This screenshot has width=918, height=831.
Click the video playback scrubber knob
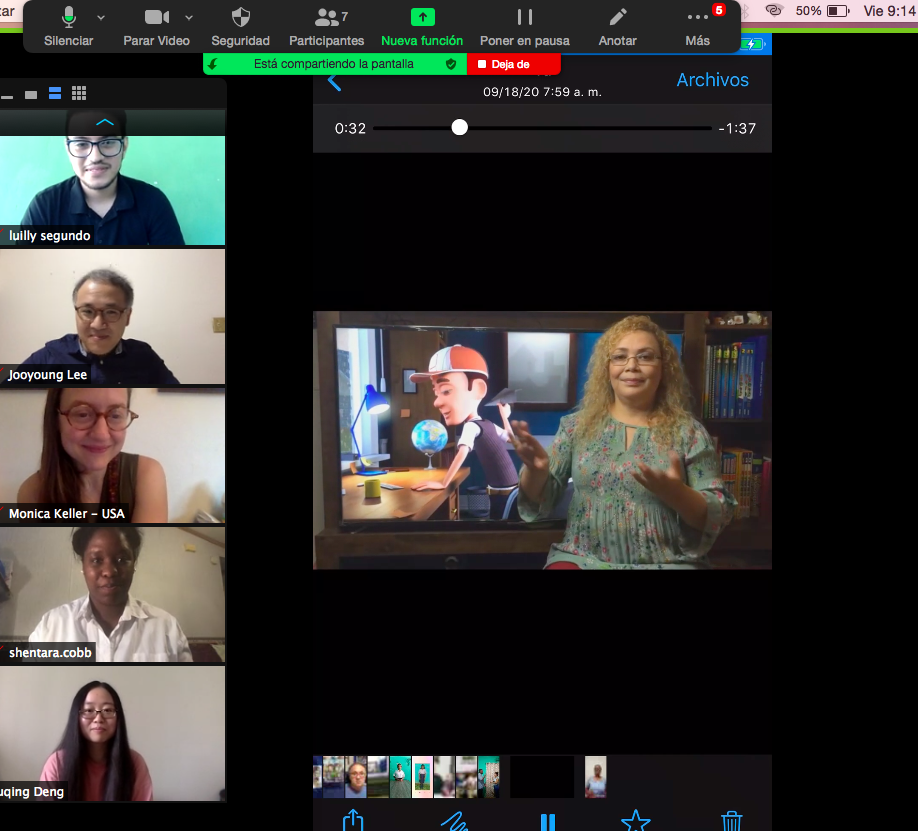tap(460, 128)
